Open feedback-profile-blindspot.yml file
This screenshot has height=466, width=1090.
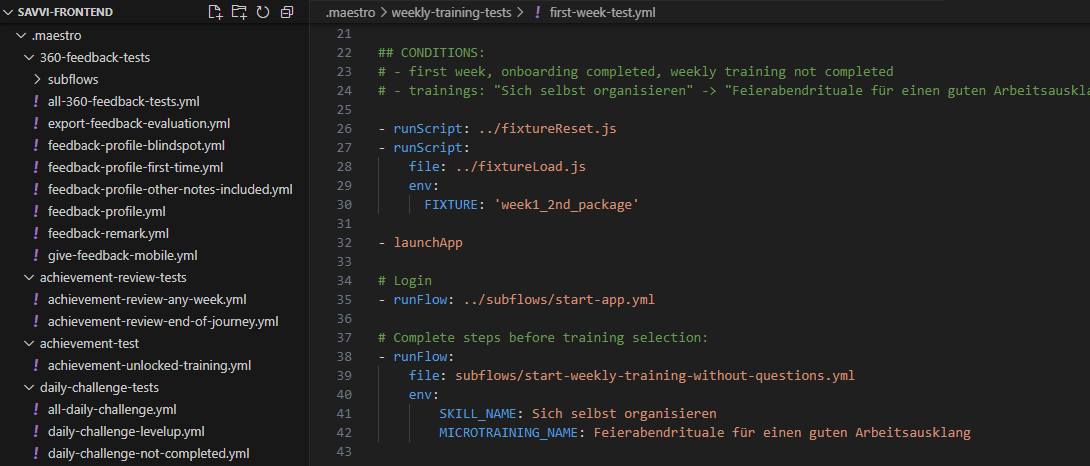click(x=135, y=145)
